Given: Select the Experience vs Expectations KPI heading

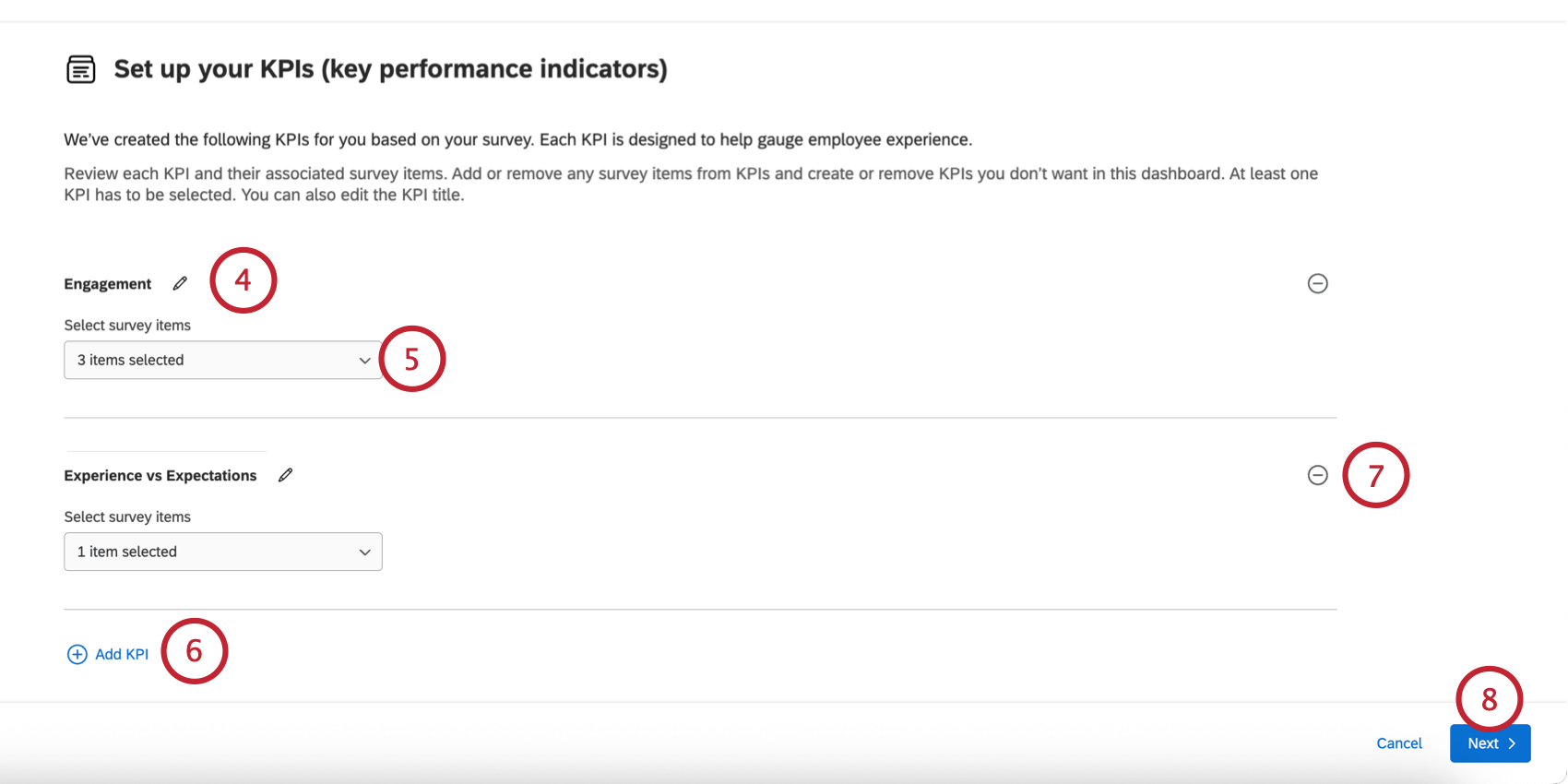Looking at the screenshot, I should [x=160, y=475].
